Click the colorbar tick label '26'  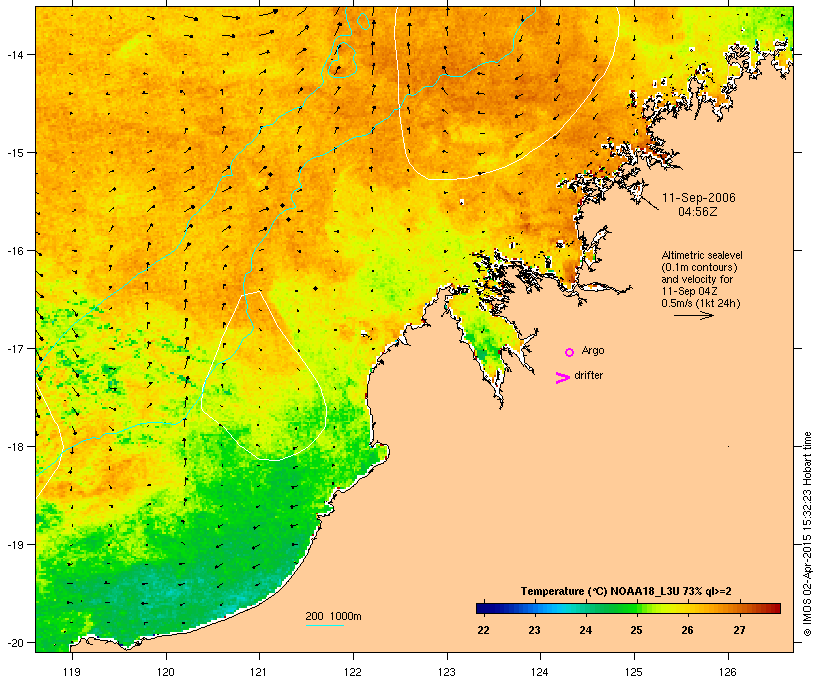click(687, 630)
